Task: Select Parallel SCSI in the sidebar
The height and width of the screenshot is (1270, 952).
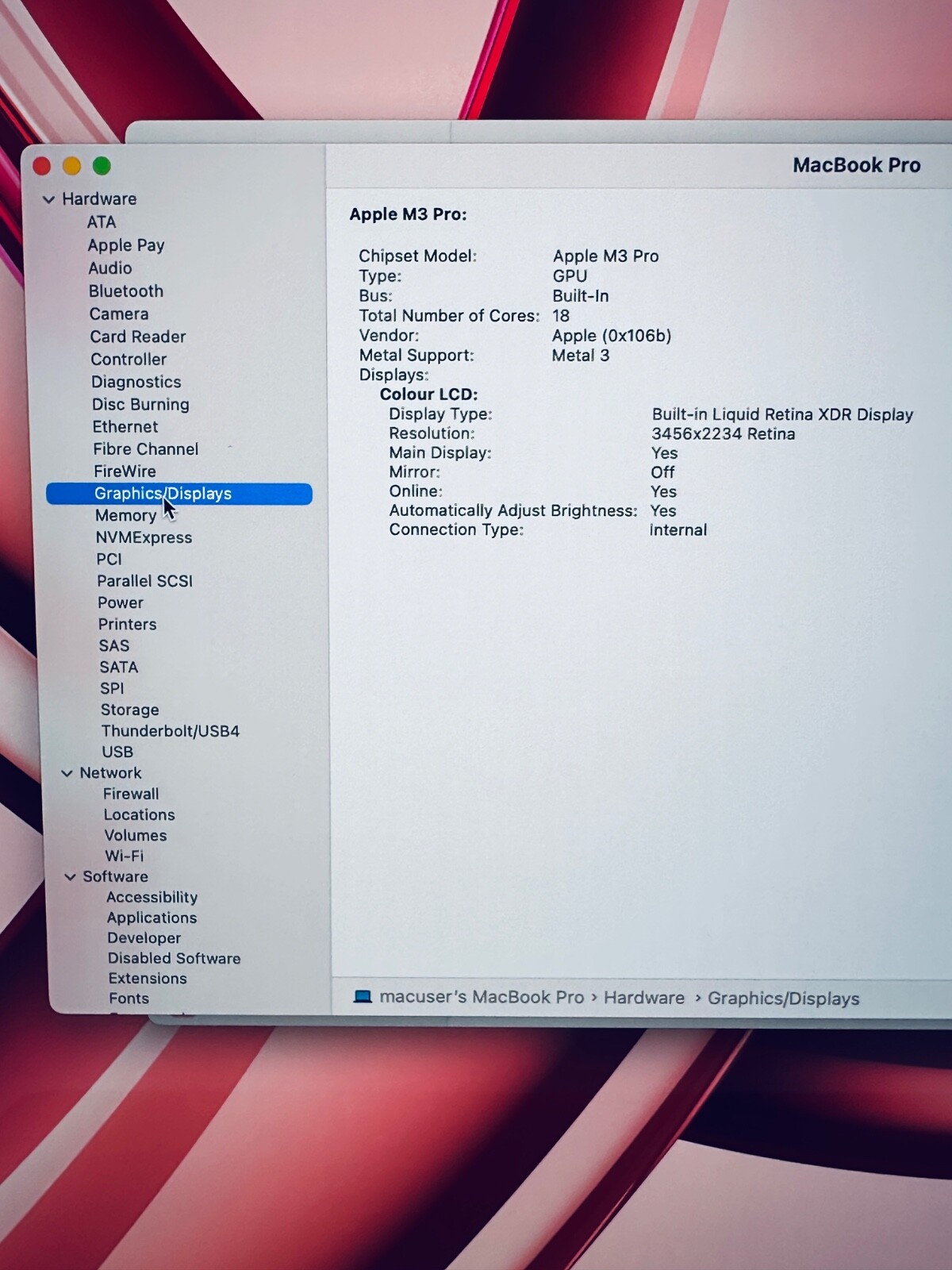Action: click(x=145, y=581)
